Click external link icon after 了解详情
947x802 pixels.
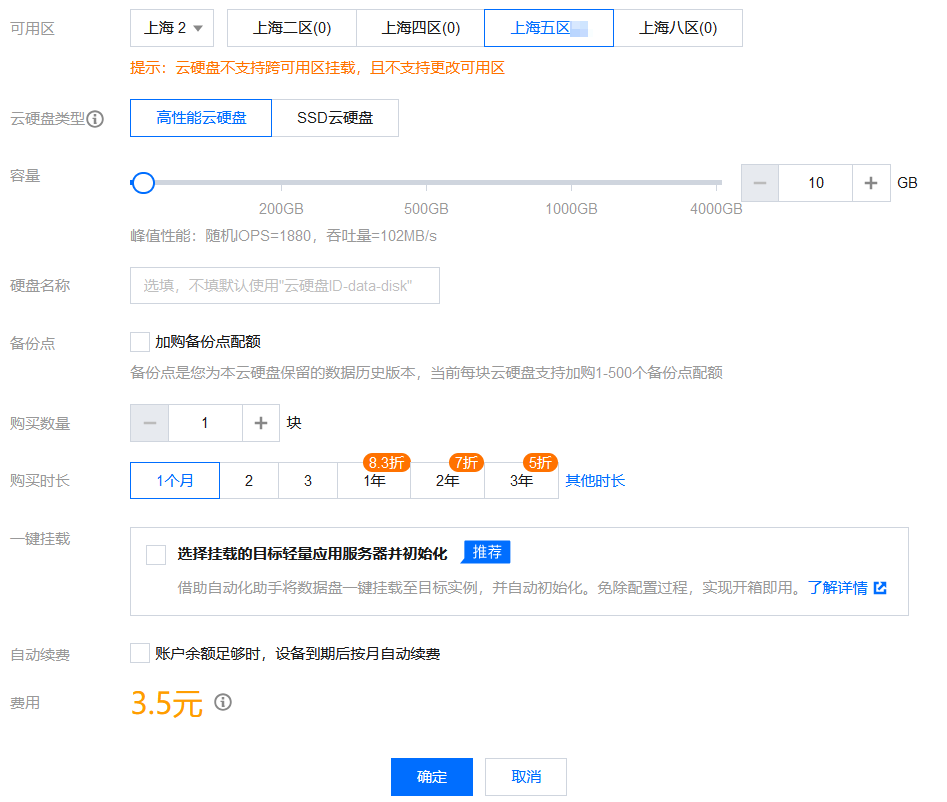tap(881, 588)
